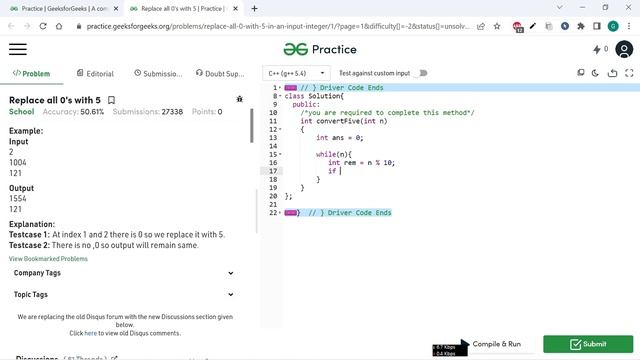640x360 pixels.
Task: Open a new browser tab
Action: click(254, 9)
